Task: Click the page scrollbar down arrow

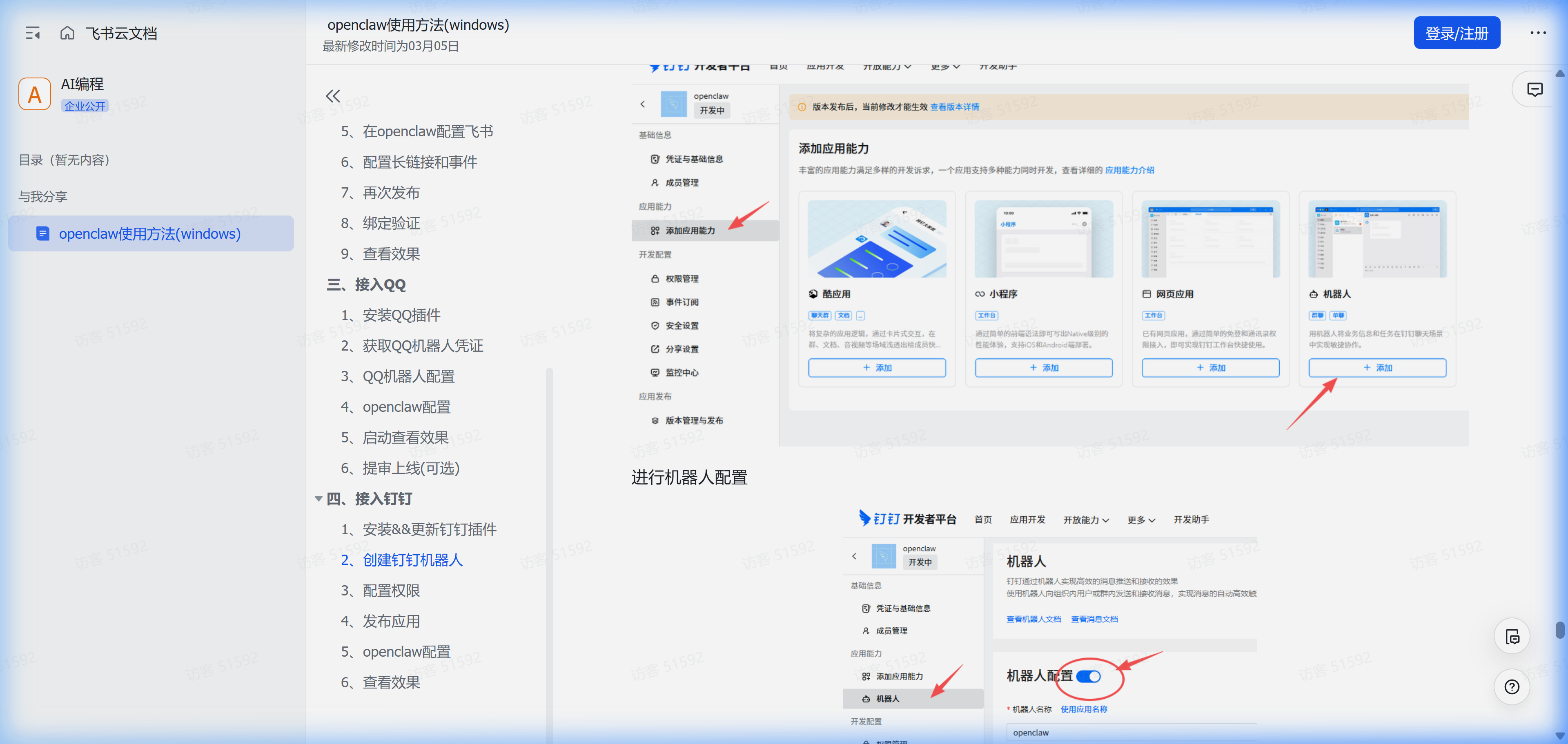Action: [x=1559, y=735]
